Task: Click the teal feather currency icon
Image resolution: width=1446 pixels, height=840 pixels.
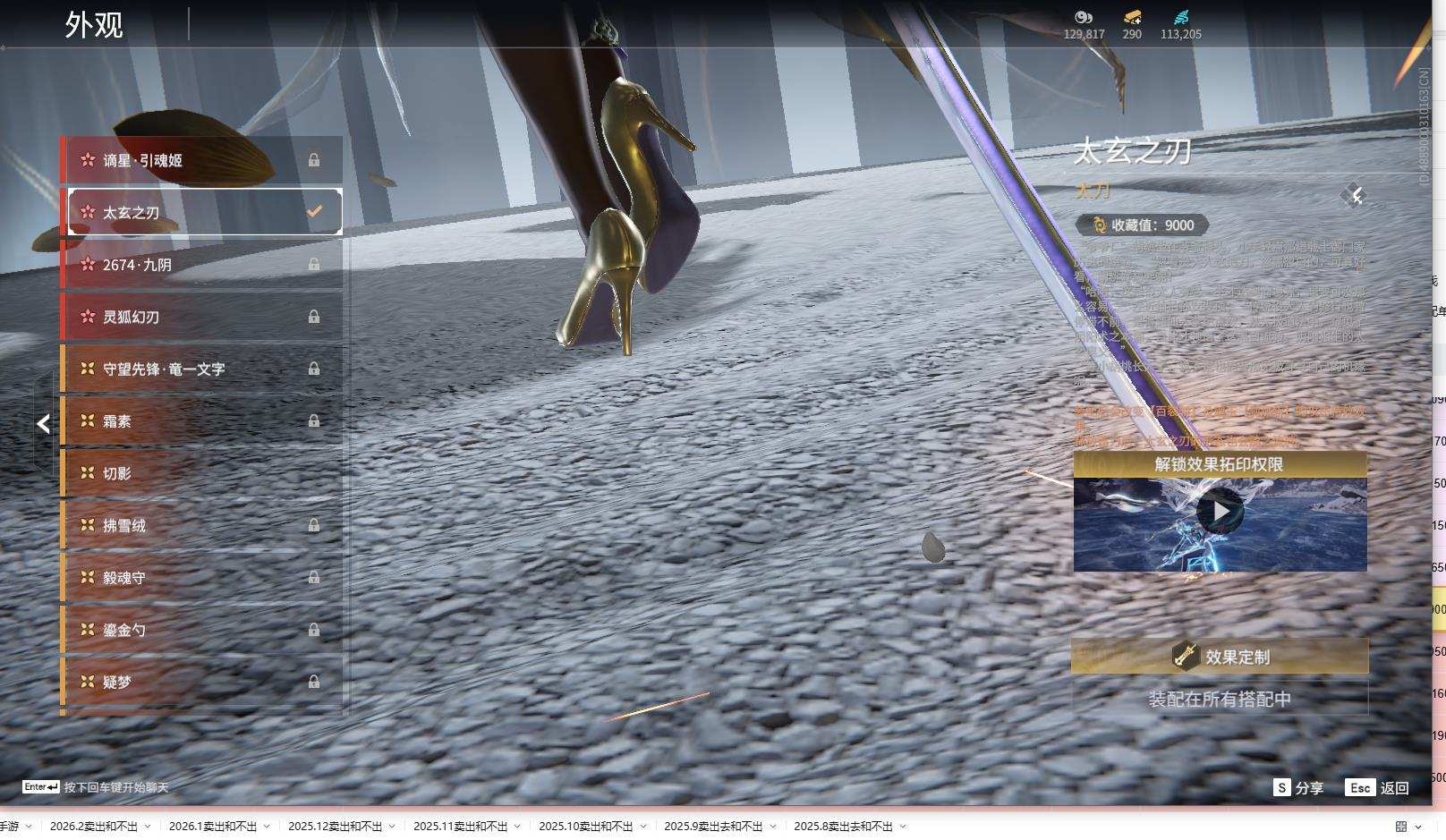Action: coord(1181,17)
